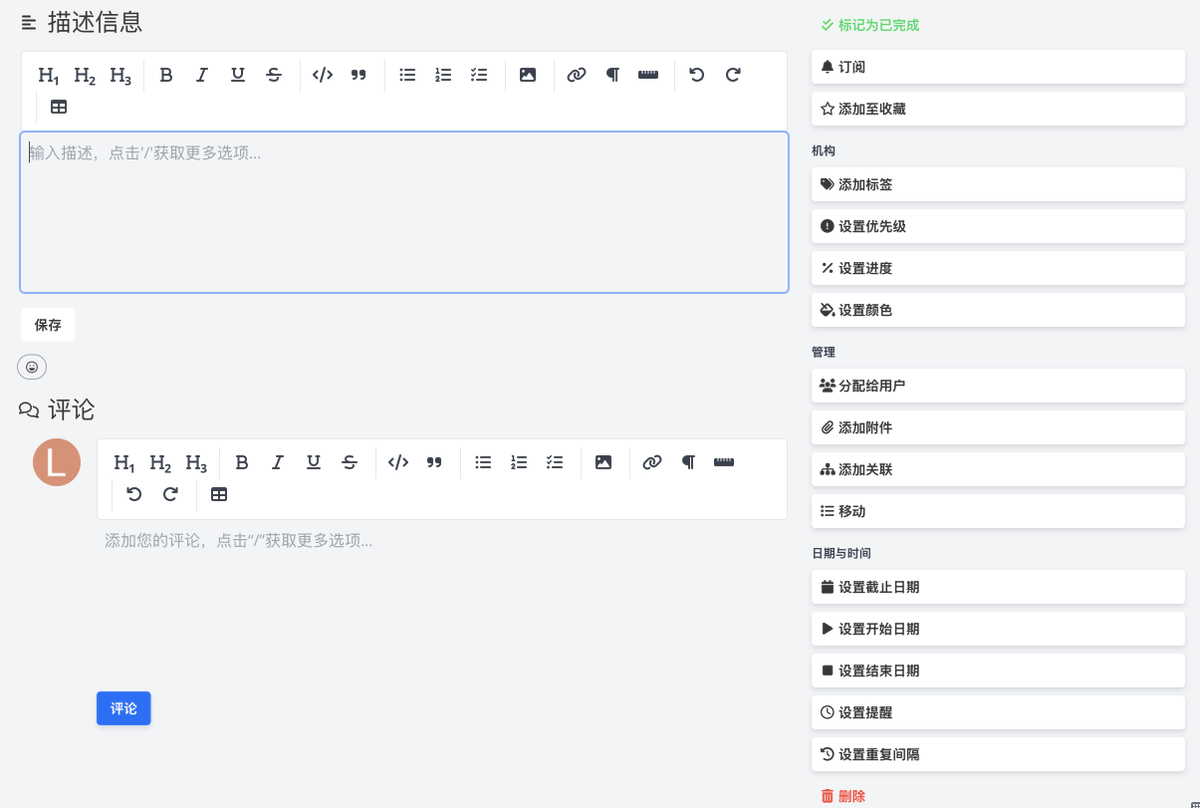Set priority via 设置优先级
Image resolution: width=1200 pixels, height=808 pixels.
point(998,227)
